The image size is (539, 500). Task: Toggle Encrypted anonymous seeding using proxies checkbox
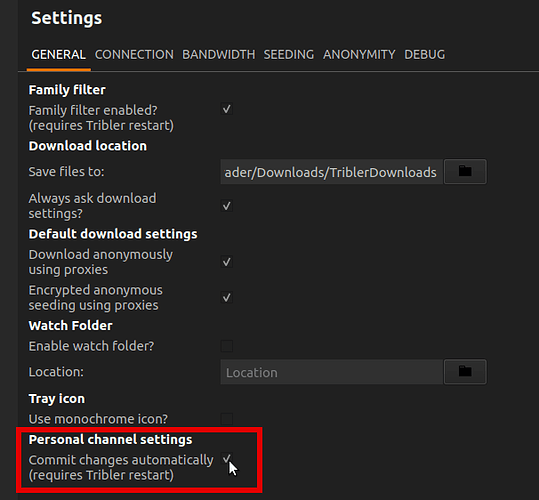coord(227,297)
